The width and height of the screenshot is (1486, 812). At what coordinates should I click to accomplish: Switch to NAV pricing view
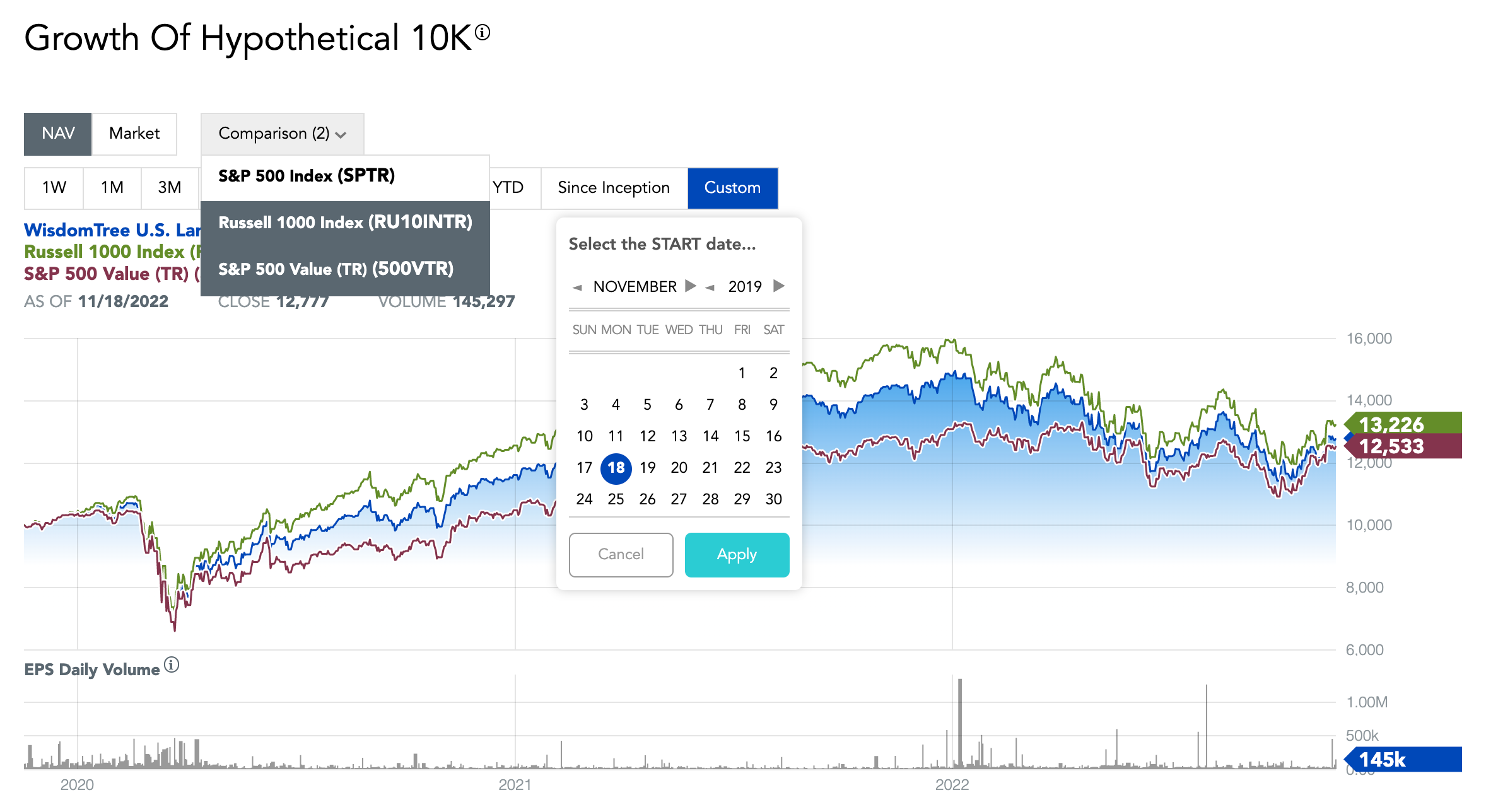58,134
